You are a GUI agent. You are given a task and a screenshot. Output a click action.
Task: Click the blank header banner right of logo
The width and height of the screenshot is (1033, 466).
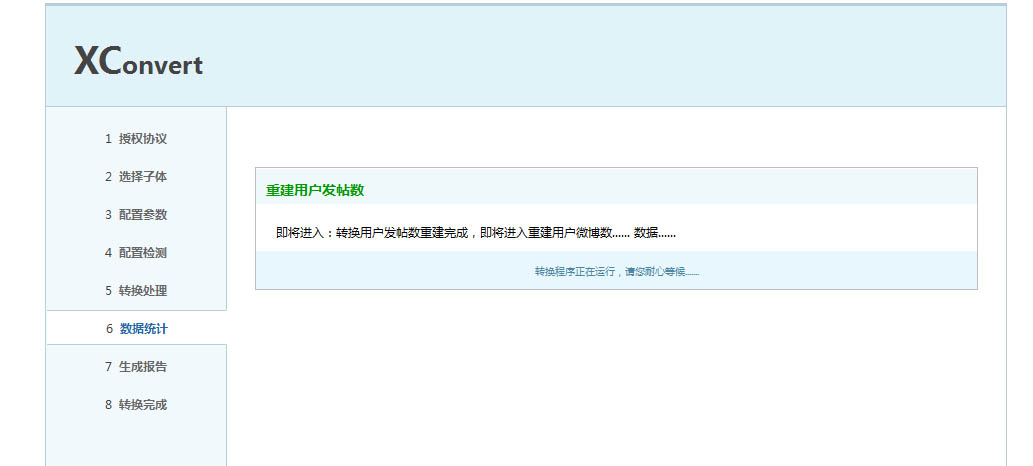click(600, 58)
